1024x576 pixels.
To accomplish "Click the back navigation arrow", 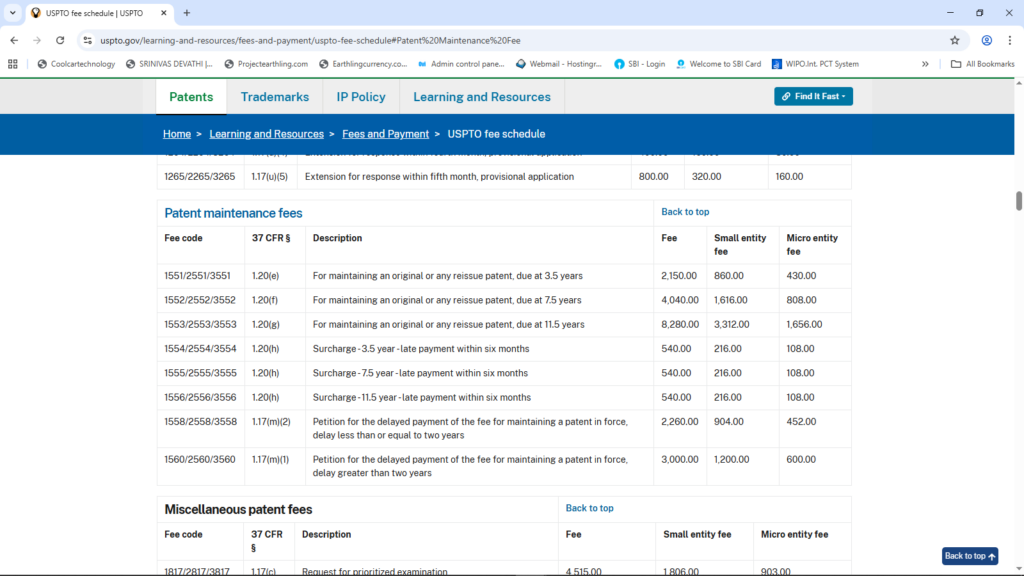I will tap(14, 40).
